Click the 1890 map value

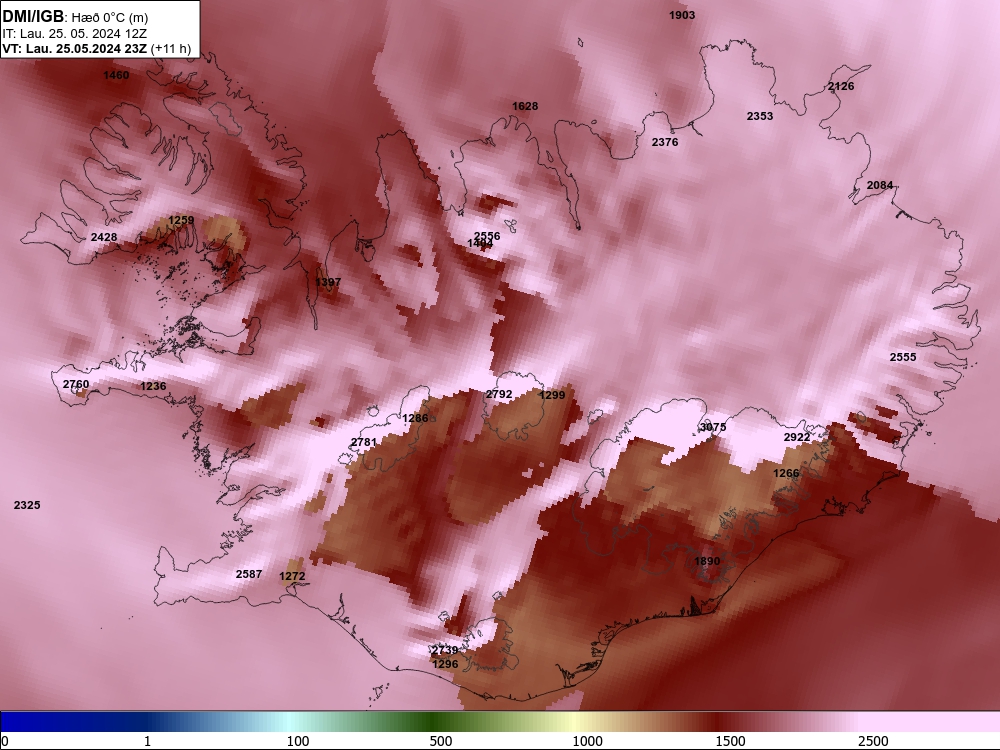click(707, 561)
